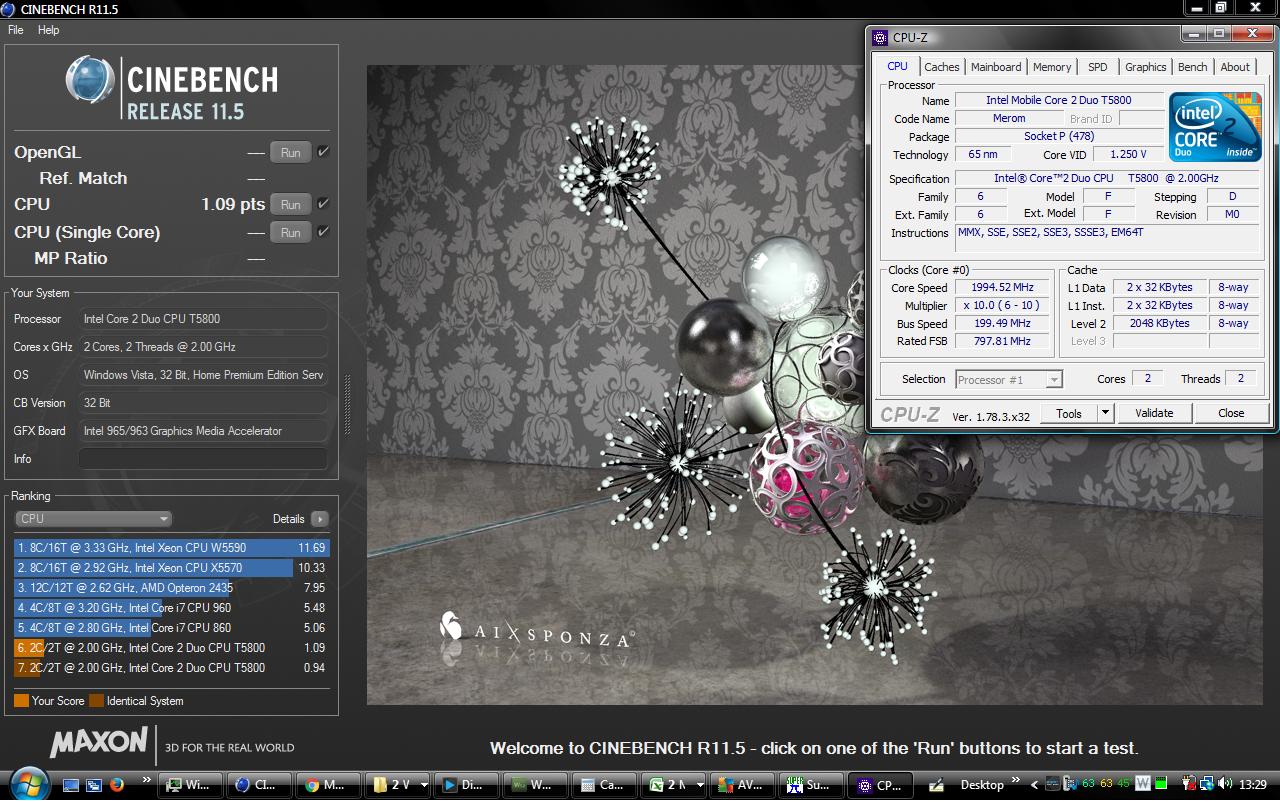
Task: Expand quick launch overflow chevron
Action: pyautogui.click(x=147, y=780)
